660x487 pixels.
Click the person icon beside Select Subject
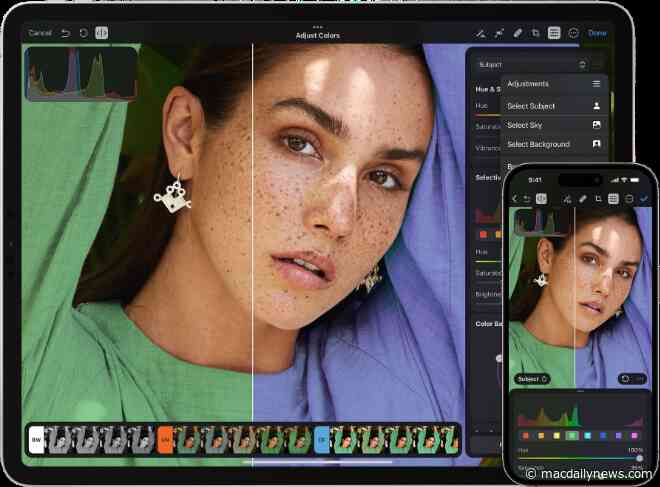click(596, 106)
